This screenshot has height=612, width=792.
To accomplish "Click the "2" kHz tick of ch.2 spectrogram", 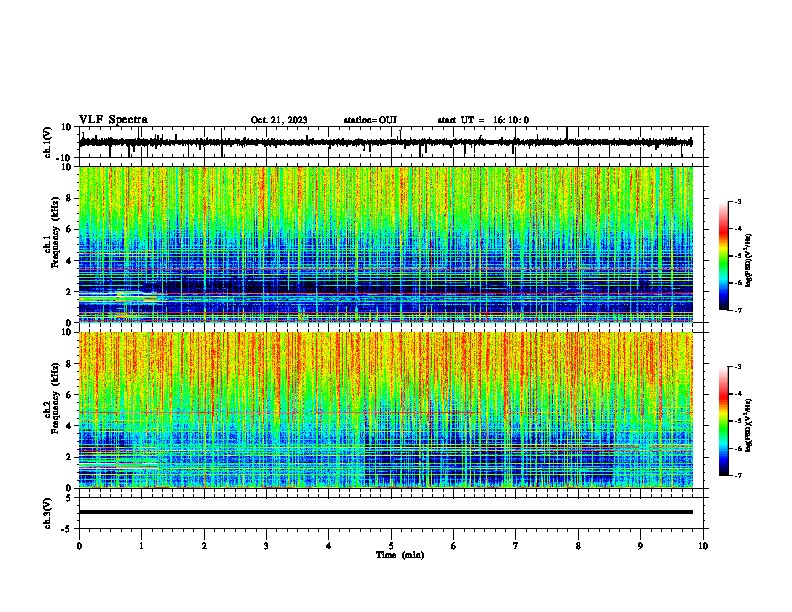I will [x=69, y=457].
